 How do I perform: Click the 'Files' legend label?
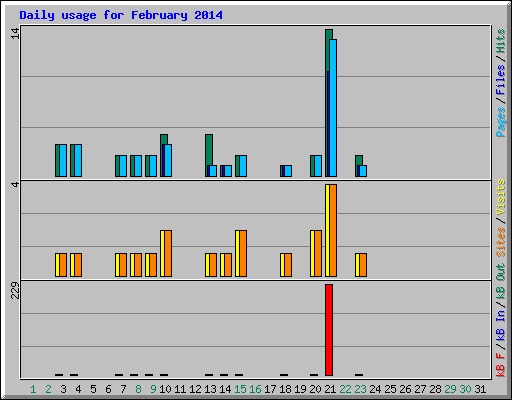point(500,80)
